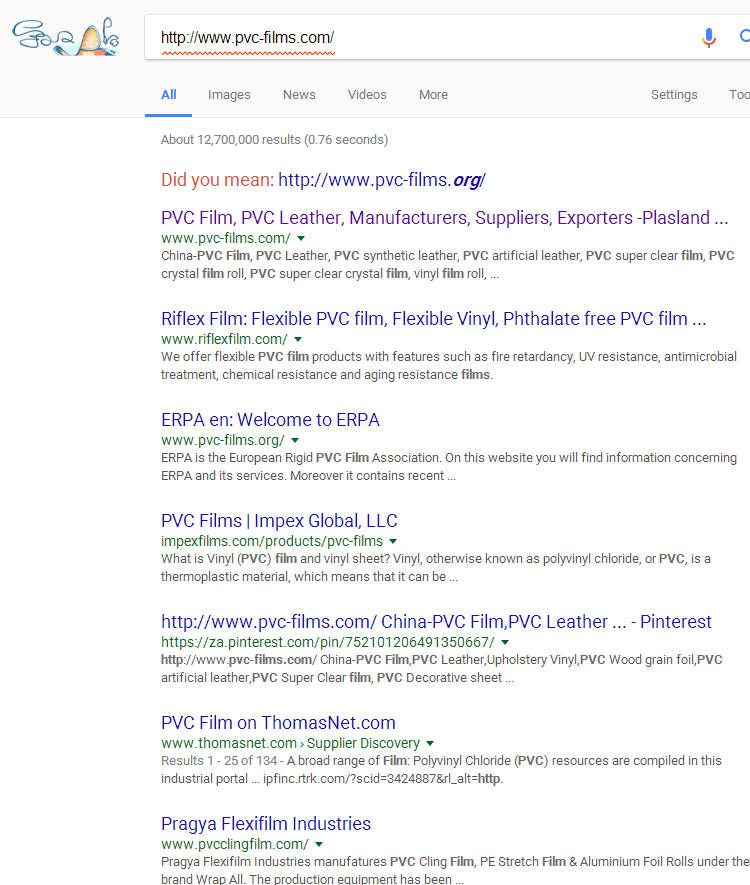This screenshot has width=750, height=885.
Task: Expand dropdown arrow next to www.pvc-films.com/
Action: pos(301,238)
